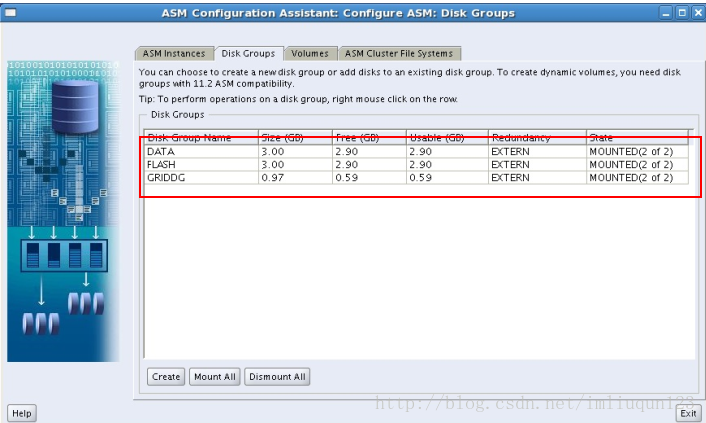Click the 3.00 size cell in DATA row
Image resolution: width=706 pixels, height=423 pixels.
coord(296,151)
